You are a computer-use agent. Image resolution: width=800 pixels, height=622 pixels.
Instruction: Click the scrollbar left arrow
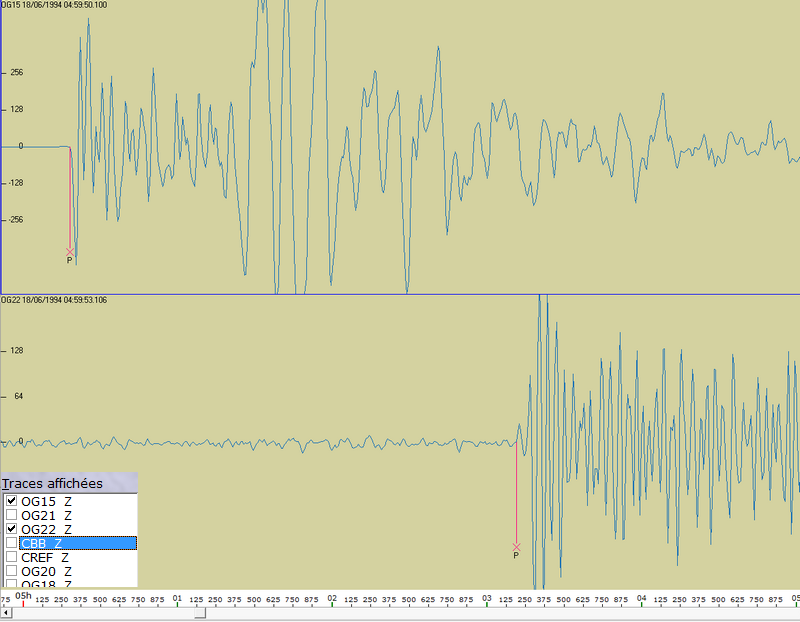(6, 611)
